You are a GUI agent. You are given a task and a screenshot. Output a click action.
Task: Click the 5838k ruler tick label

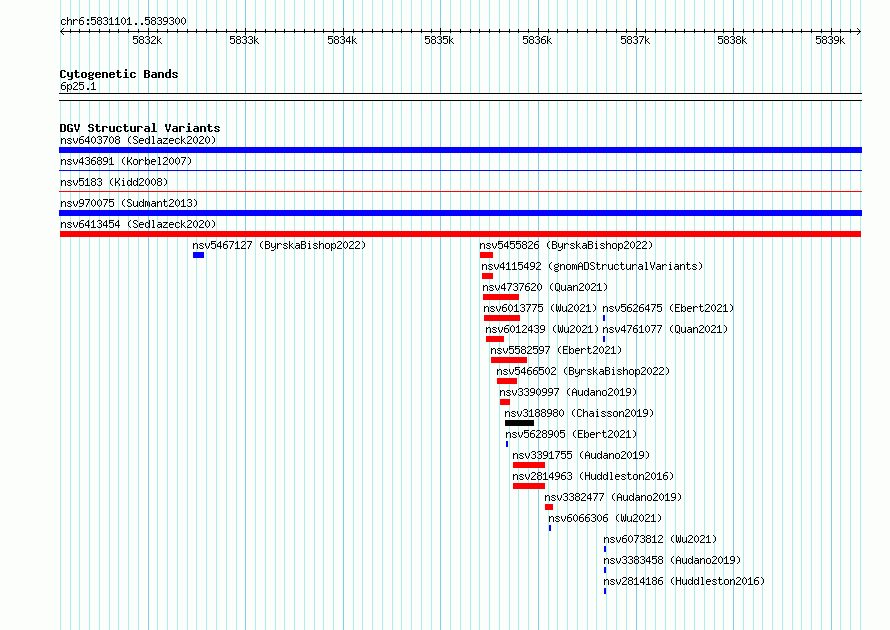pyautogui.click(x=732, y=40)
